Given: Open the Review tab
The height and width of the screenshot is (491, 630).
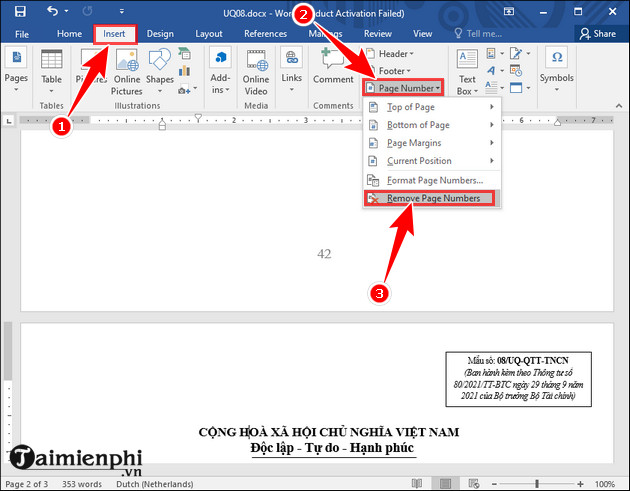Looking at the screenshot, I should [378, 34].
